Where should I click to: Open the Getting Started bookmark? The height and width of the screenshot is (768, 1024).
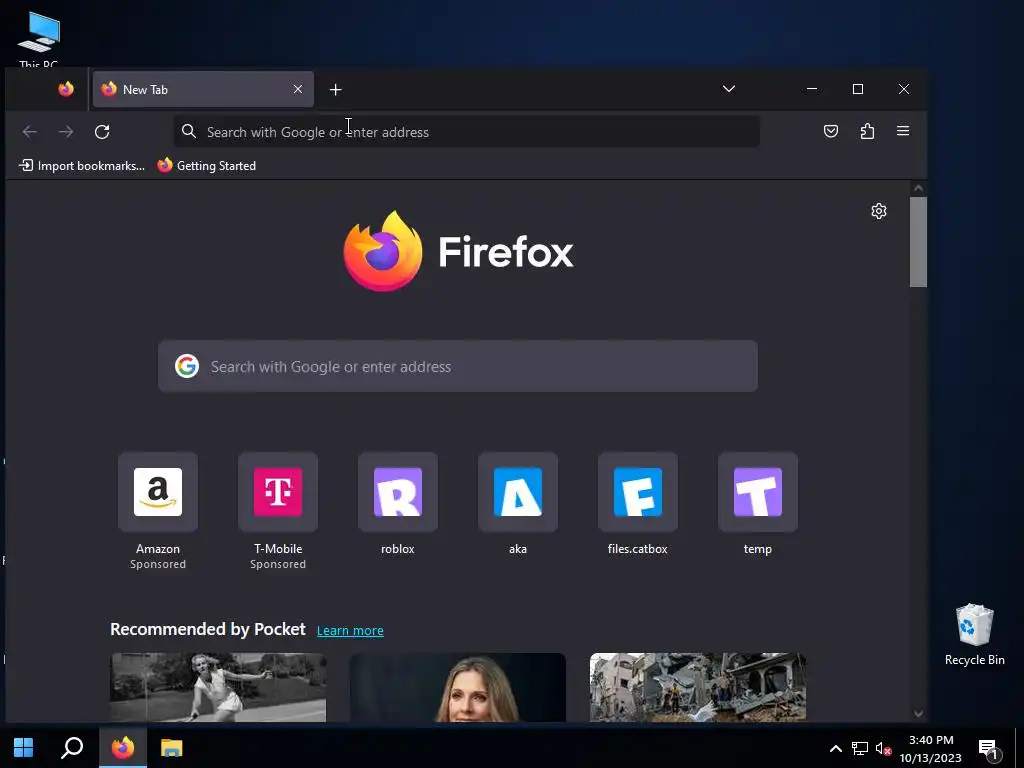point(207,165)
